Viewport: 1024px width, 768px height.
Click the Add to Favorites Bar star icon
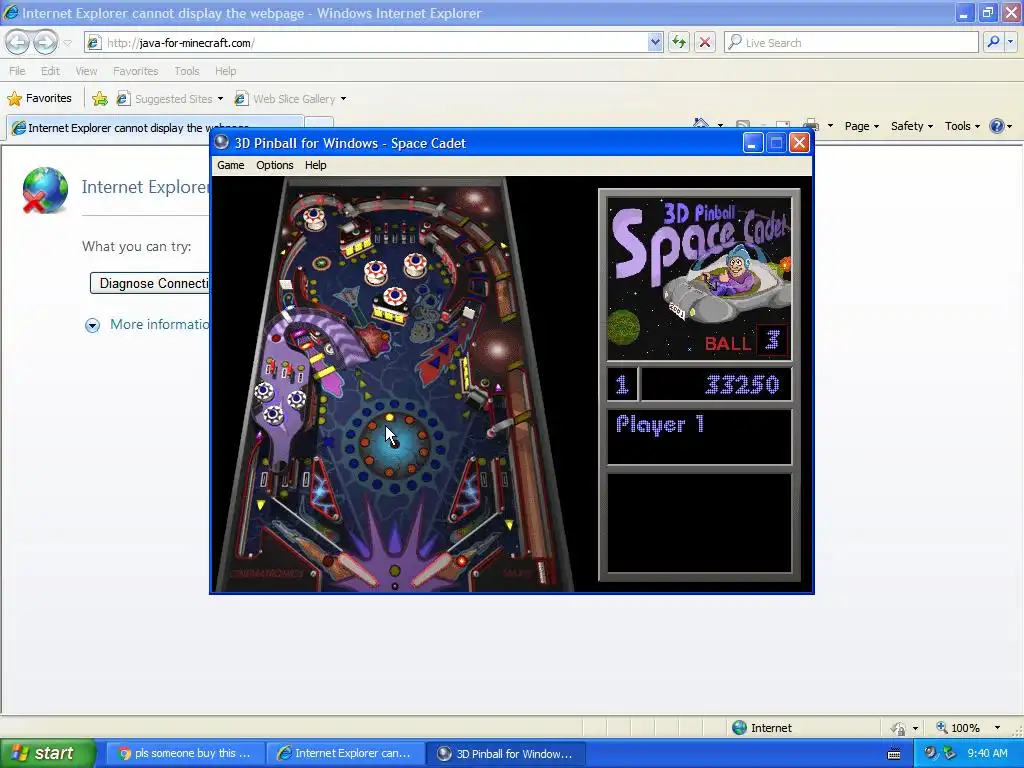(x=100, y=99)
